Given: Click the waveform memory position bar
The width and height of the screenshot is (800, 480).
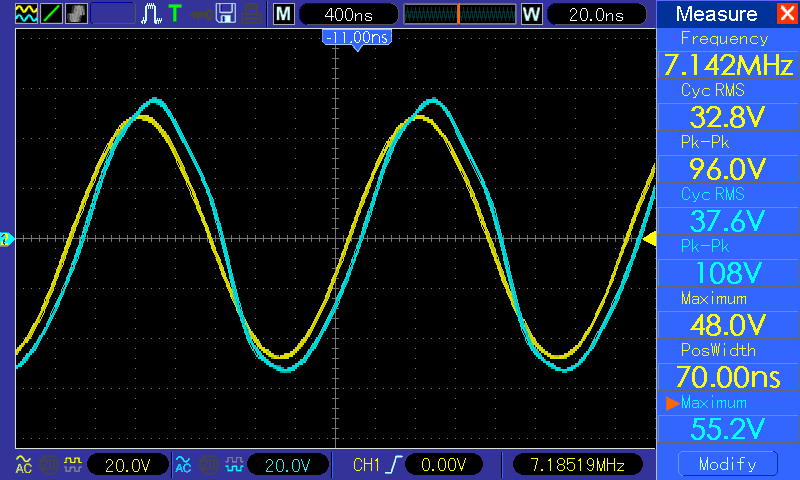Looking at the screenshot, I should coord(459,14).
